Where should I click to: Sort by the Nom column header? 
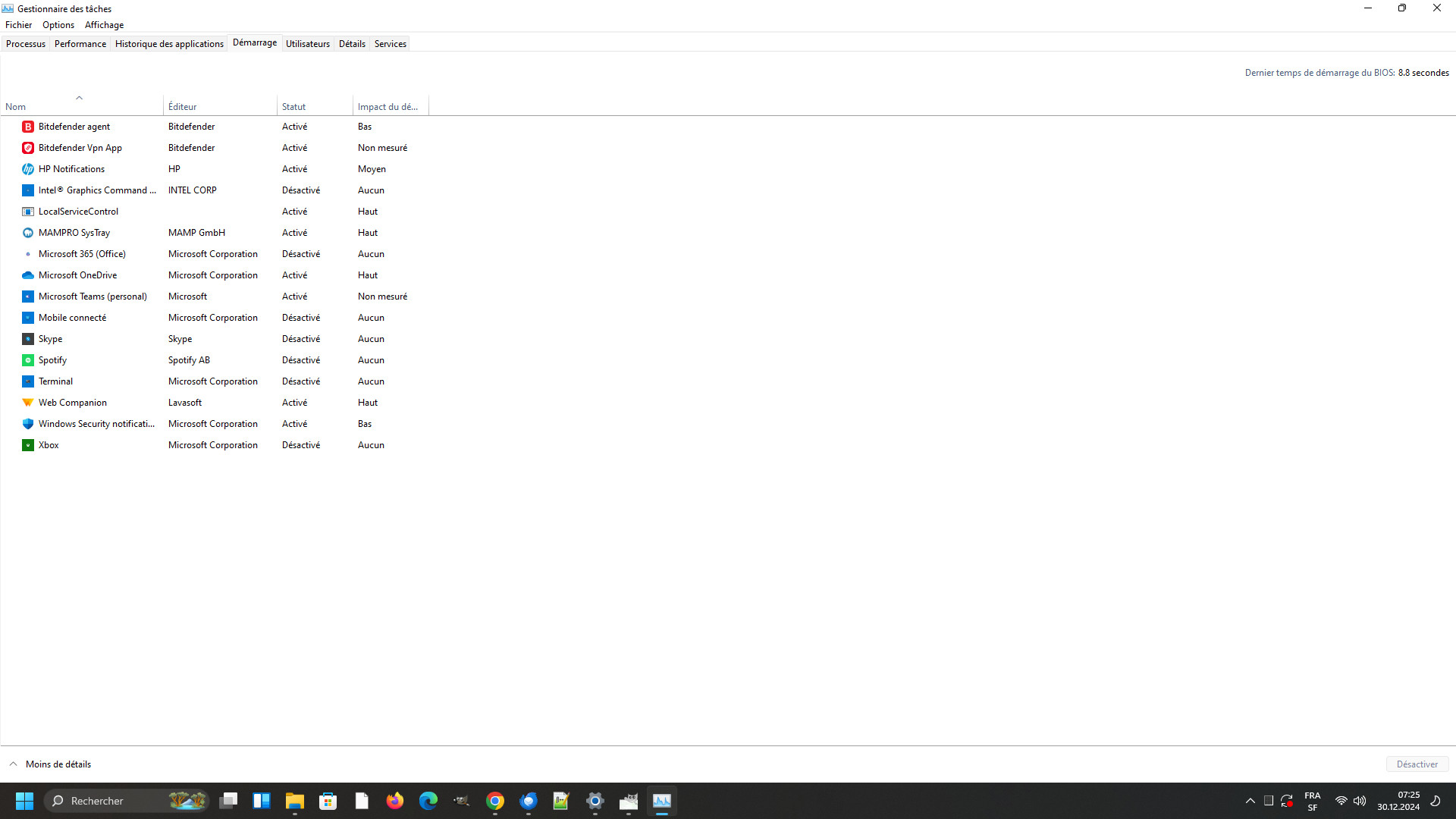click(16, 107)
